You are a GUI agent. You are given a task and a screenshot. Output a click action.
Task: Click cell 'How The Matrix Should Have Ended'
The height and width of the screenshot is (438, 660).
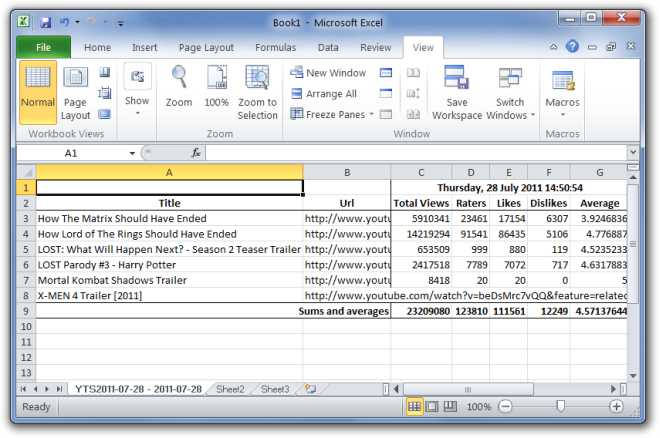[x=169, y=219]
